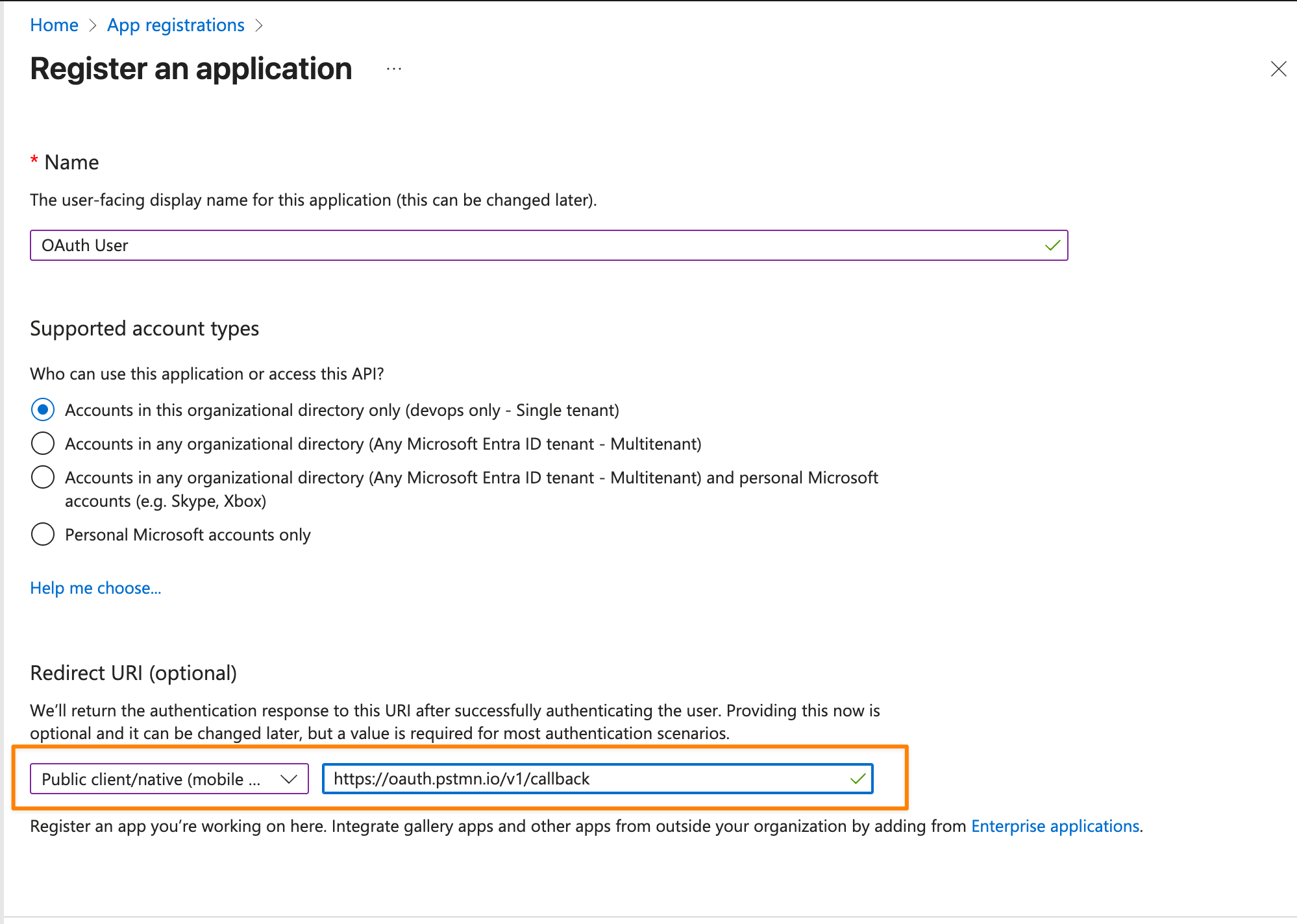Viewport: 1297px width, 924px height.
Task: Expand the Public client/native platform dropdown
Action: [169, 779]
